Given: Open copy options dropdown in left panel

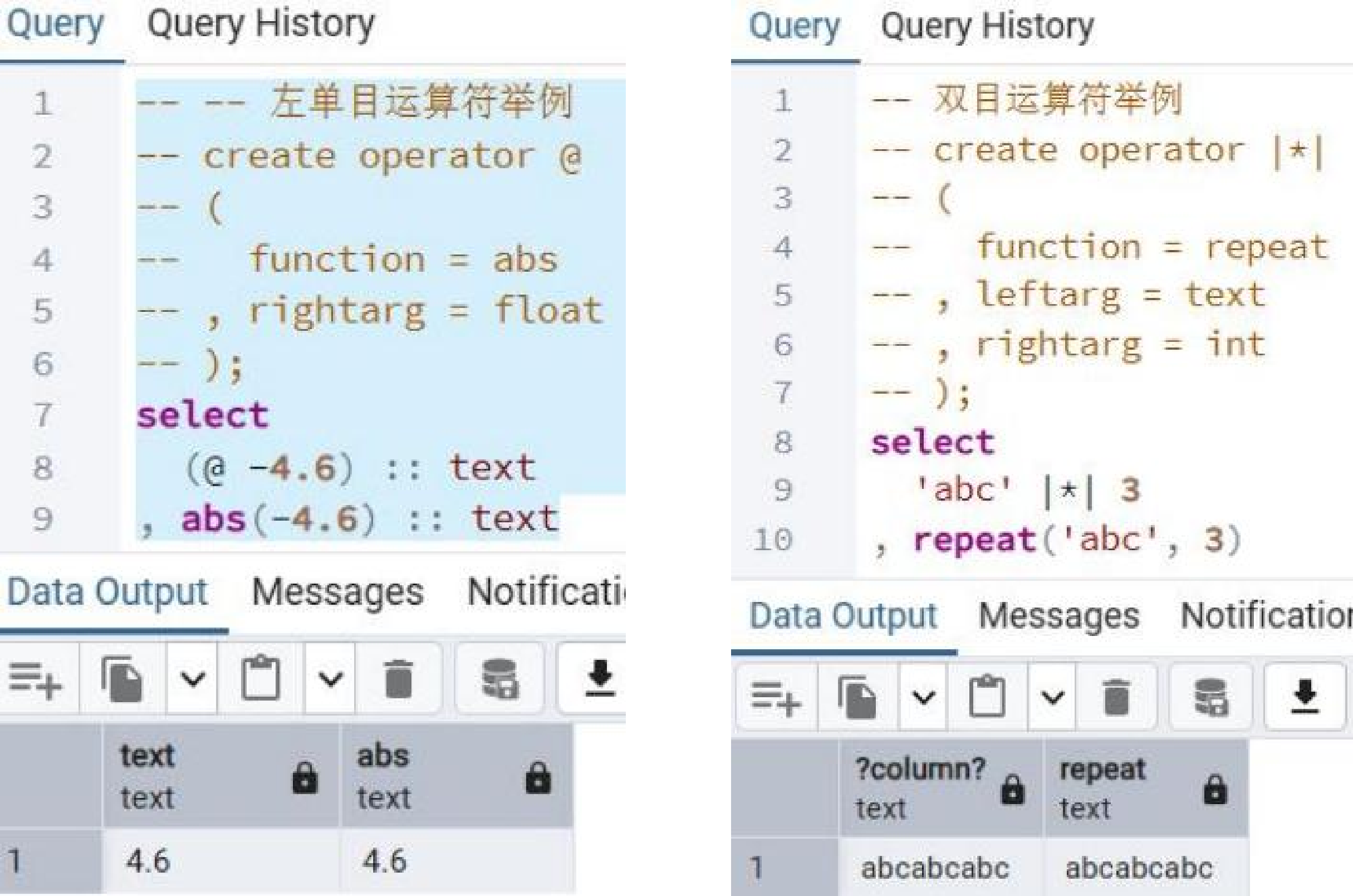Looking at the screenshot, I should coord(193,679).
